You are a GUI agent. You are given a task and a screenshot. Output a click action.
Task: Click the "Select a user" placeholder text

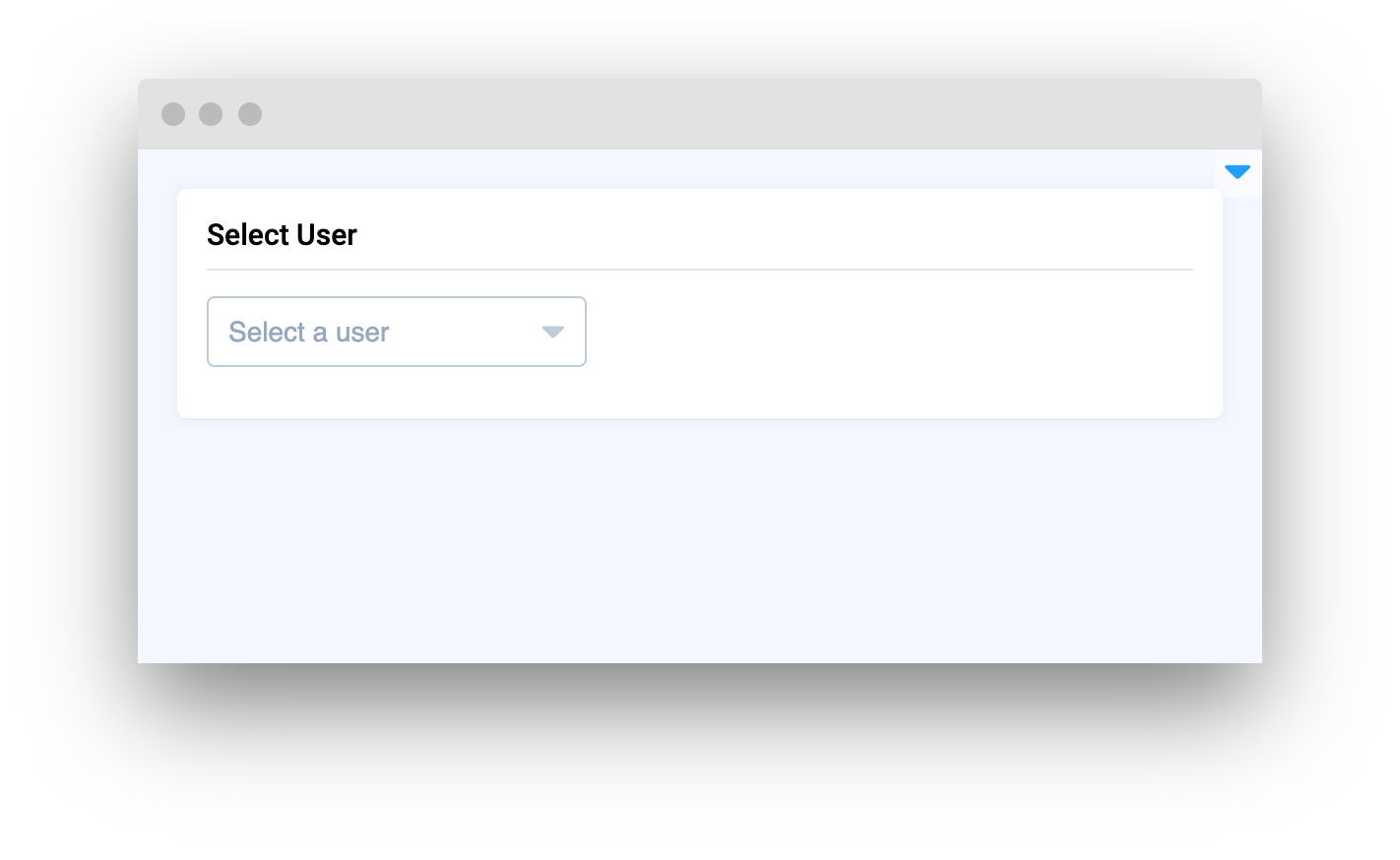click(x=309, y=333)
